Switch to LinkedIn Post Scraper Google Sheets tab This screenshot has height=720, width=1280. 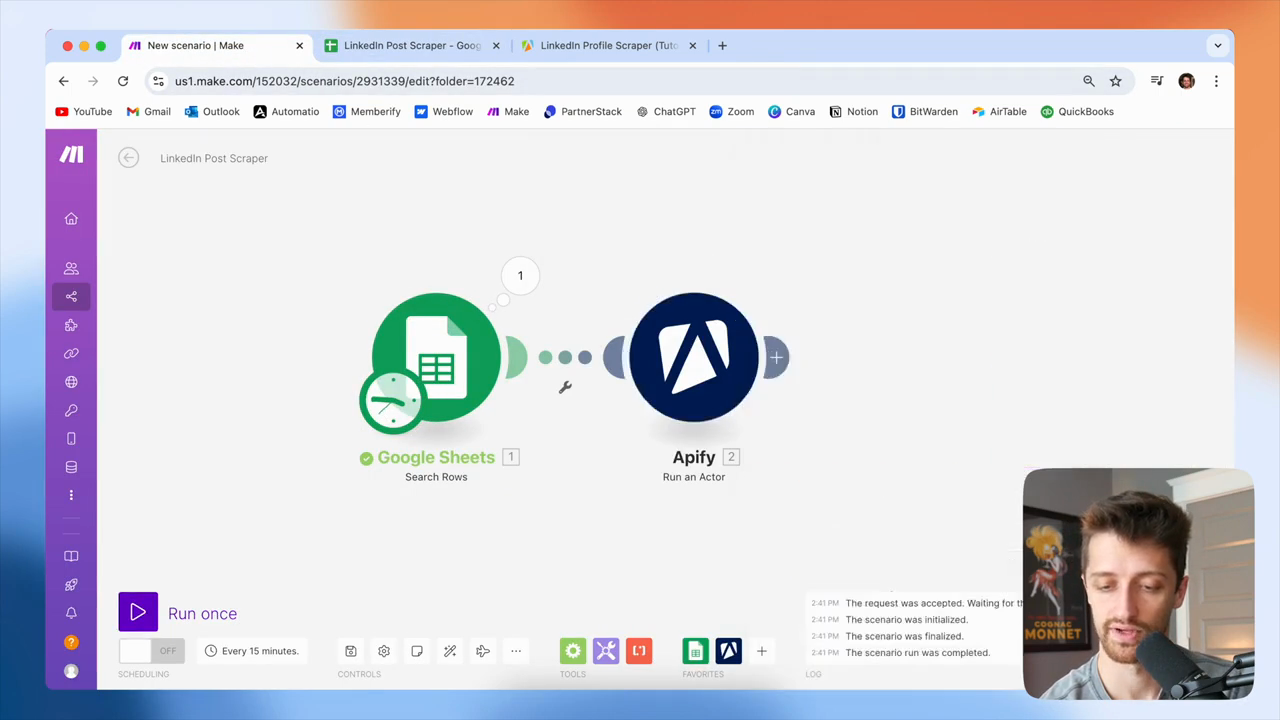tap(413, 45)
